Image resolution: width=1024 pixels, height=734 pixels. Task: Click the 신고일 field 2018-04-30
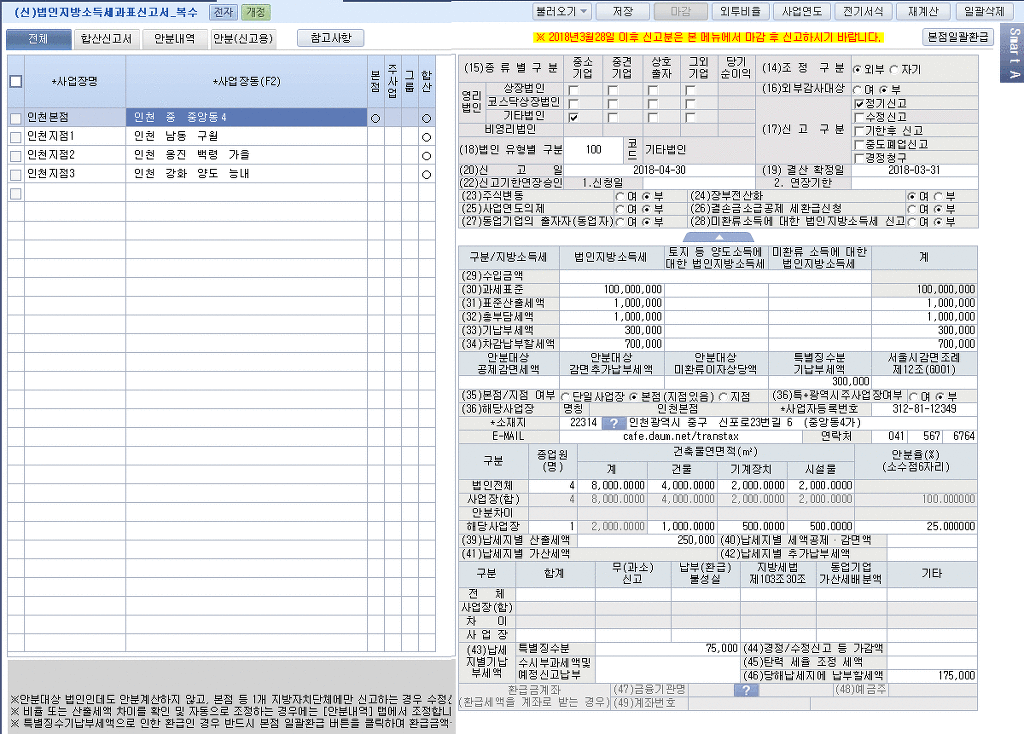click(659, 170)
